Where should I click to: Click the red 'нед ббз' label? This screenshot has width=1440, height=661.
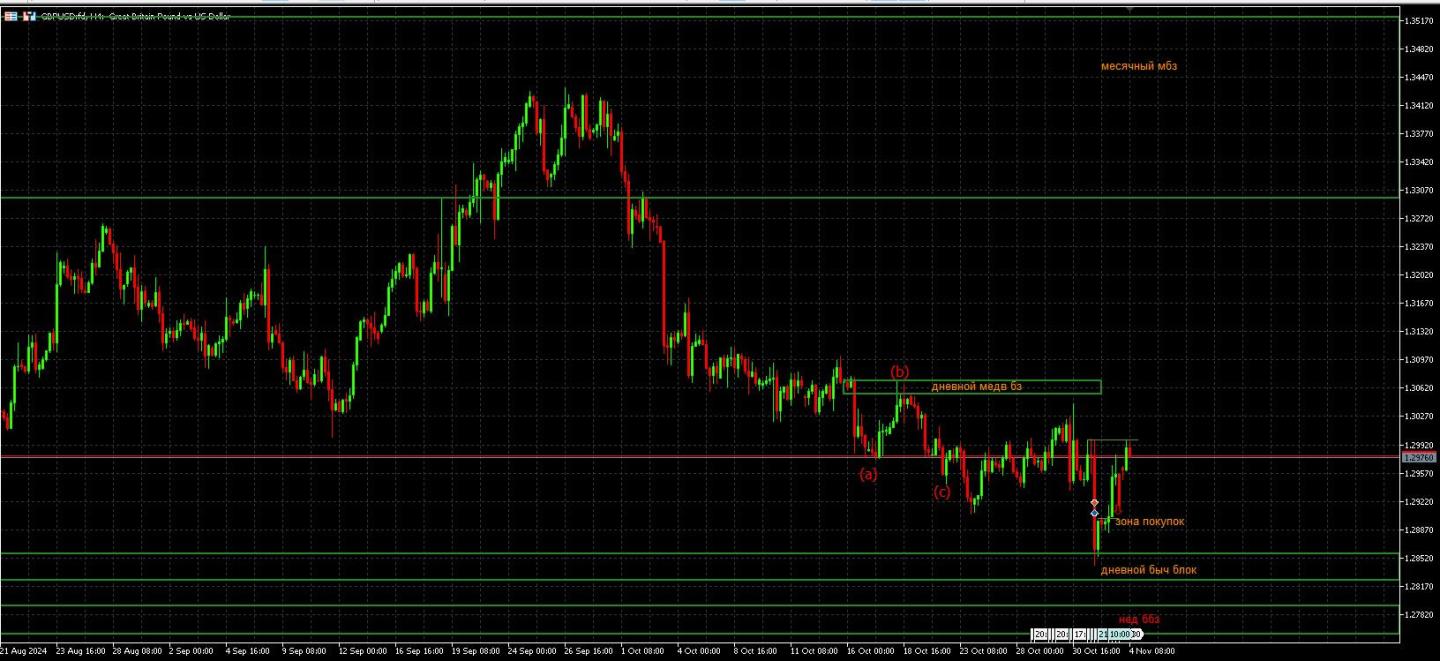point(1139,619)
